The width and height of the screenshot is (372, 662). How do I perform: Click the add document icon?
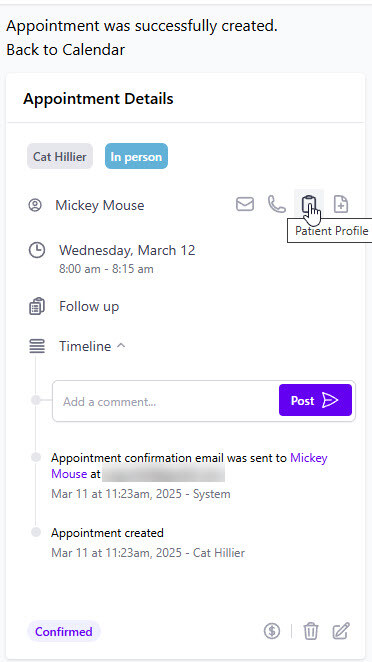341,205
